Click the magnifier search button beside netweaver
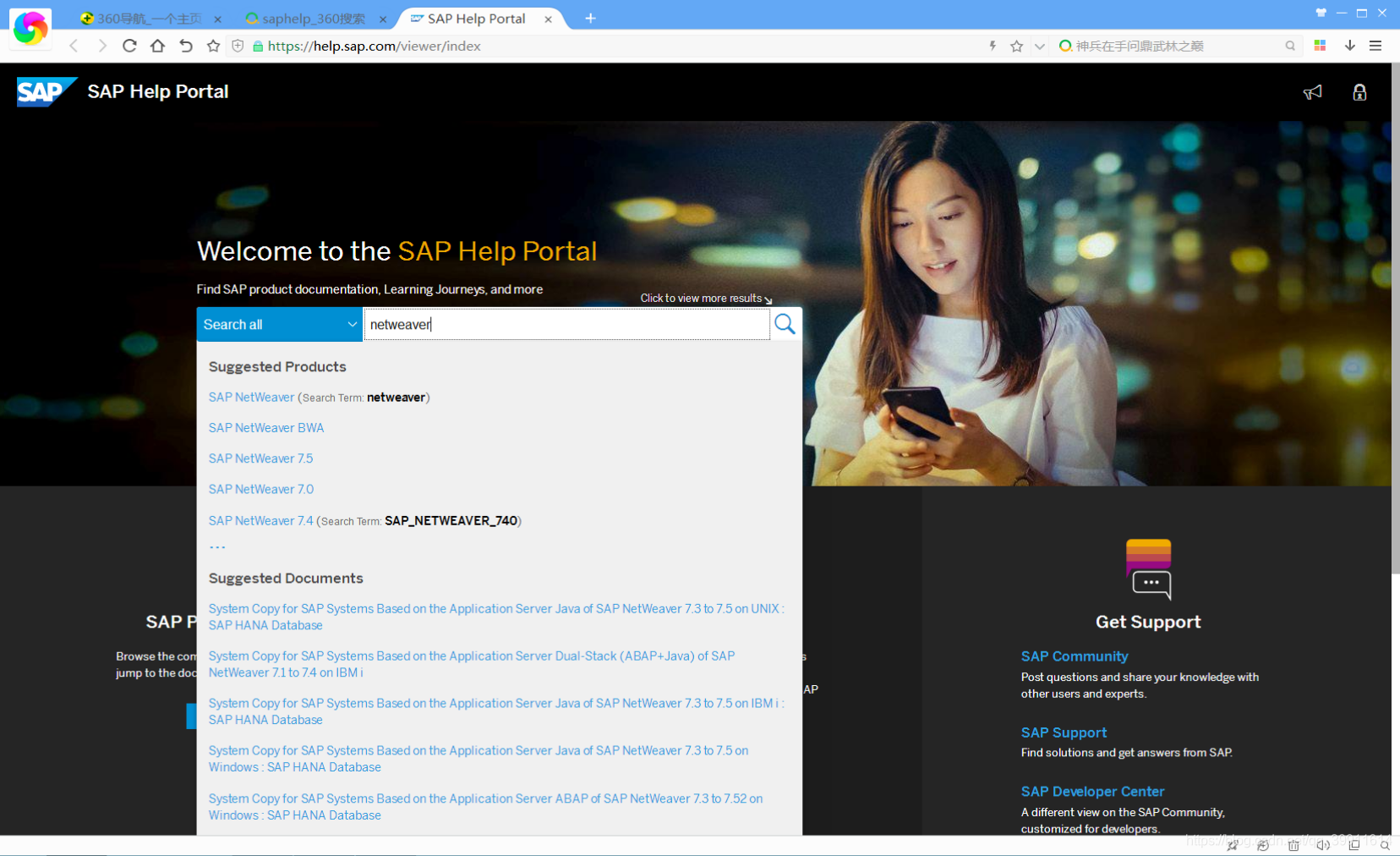 pyautogui.click(x=785, y=324)
